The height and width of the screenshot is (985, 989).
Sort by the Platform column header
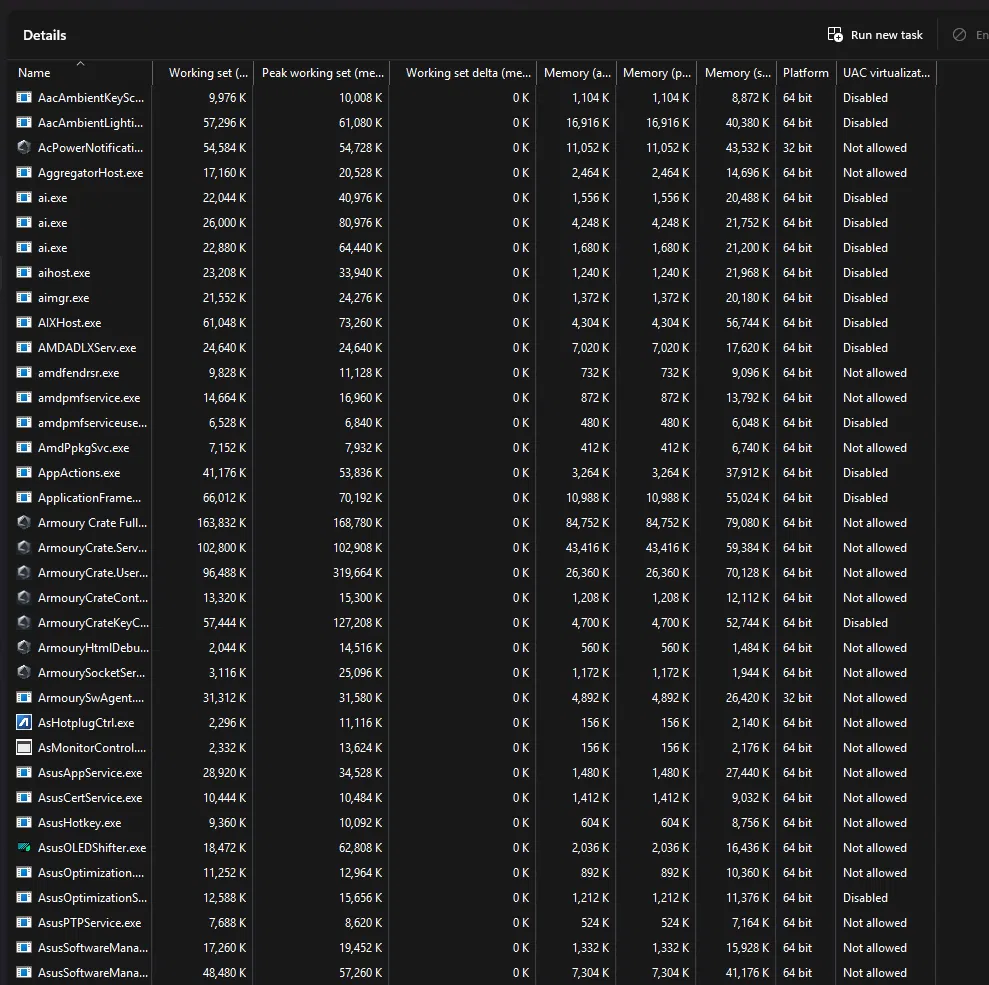(806, 73)
